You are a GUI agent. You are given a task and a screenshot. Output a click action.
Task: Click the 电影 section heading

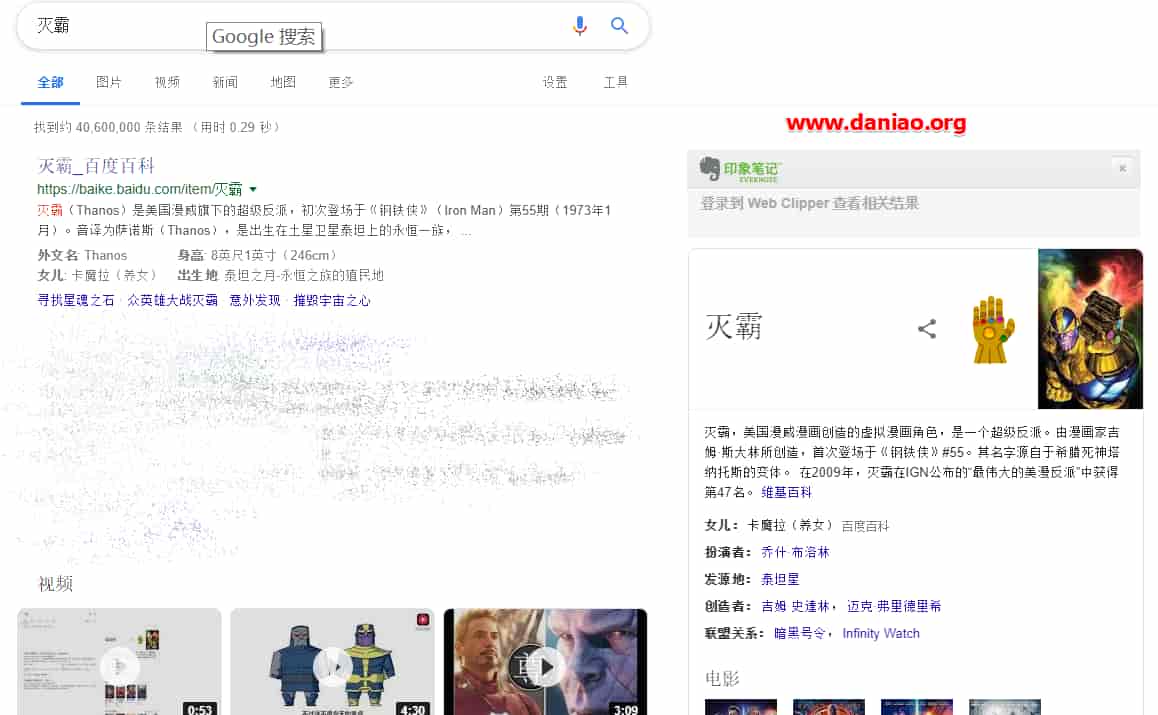click(x=722, y=678)
